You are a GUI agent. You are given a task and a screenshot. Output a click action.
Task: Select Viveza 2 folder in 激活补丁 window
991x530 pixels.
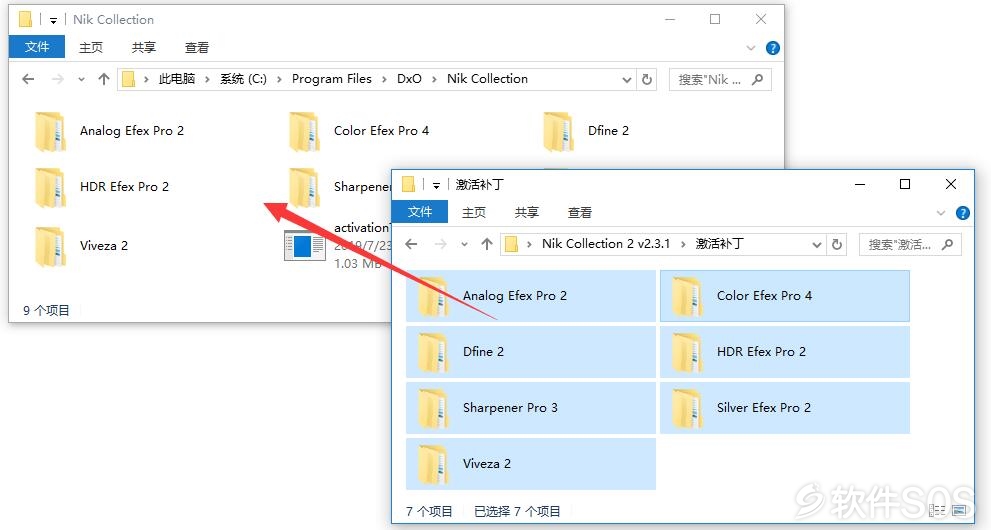tap(531, 464)
